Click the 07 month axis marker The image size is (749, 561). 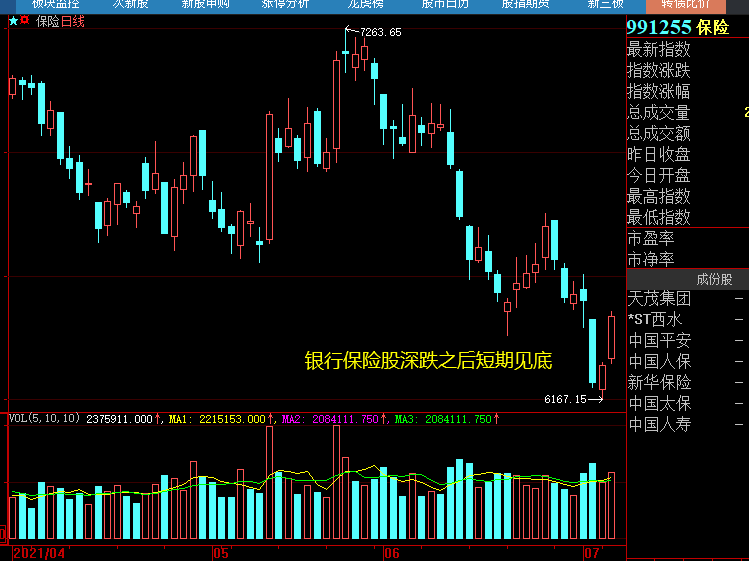pyautogui.click(x=592, y=553)
